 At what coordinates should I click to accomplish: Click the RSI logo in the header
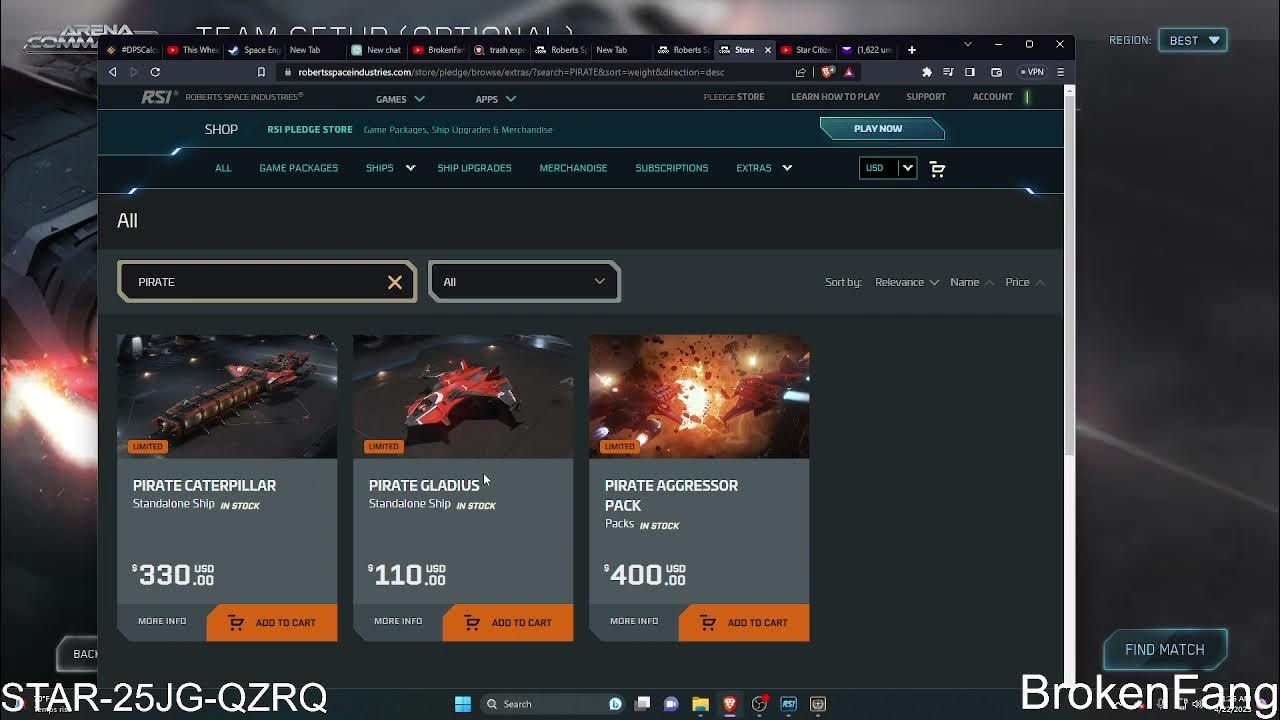(159, 97)
